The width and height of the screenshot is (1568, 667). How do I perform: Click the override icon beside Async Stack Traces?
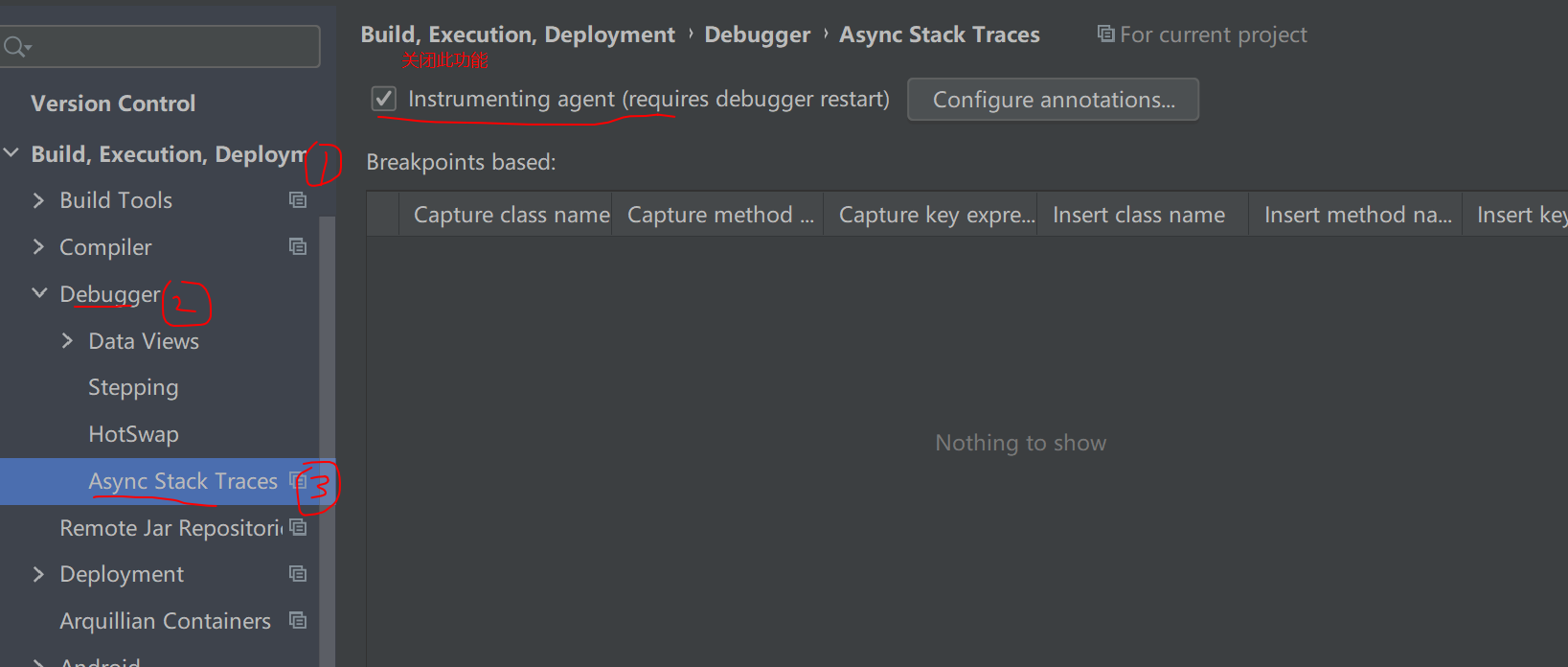coord(297,481)
